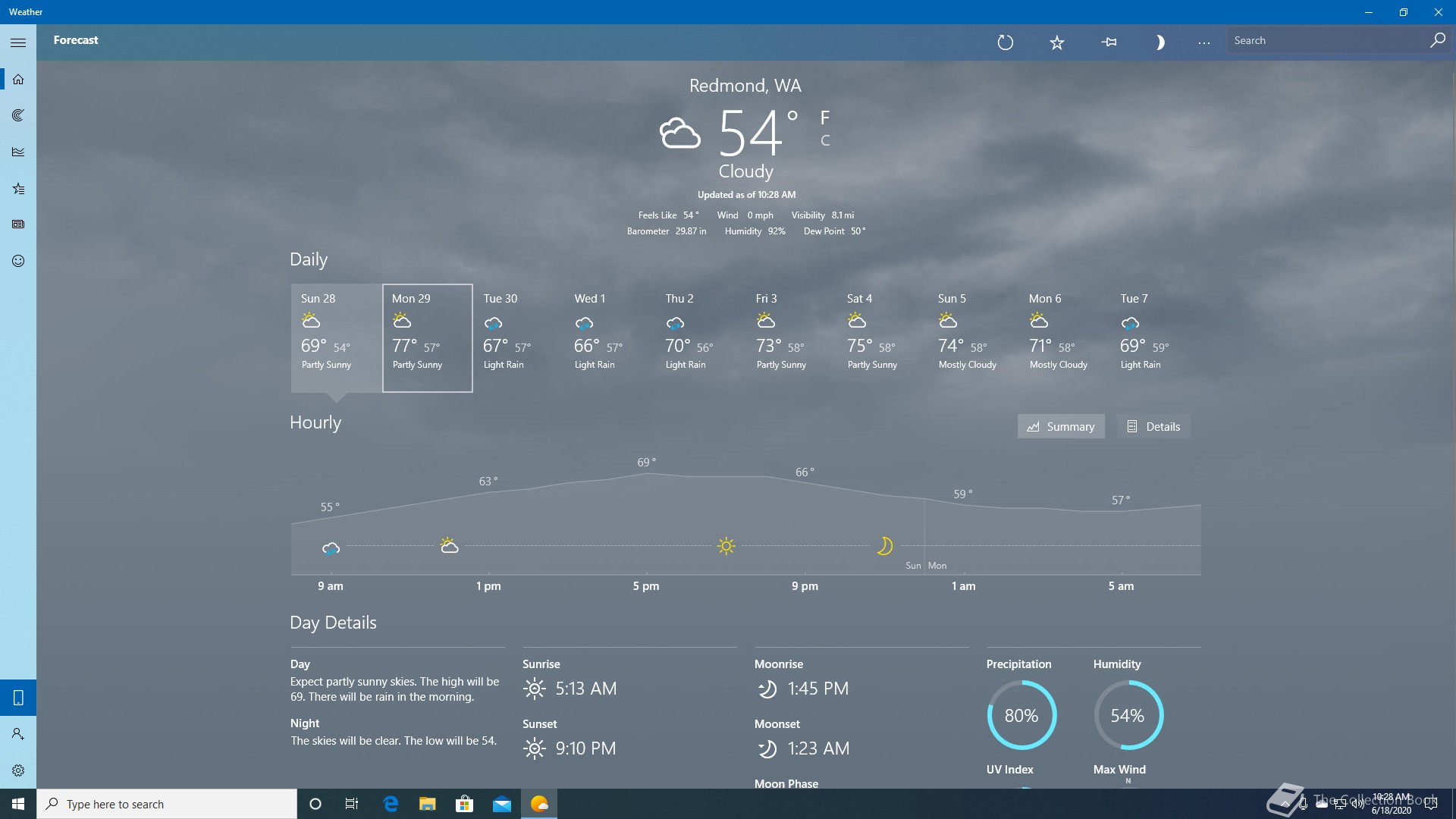Open Cortana from the taskbar
Viewport: 1456px width, 819px height.
pos(315,804)
